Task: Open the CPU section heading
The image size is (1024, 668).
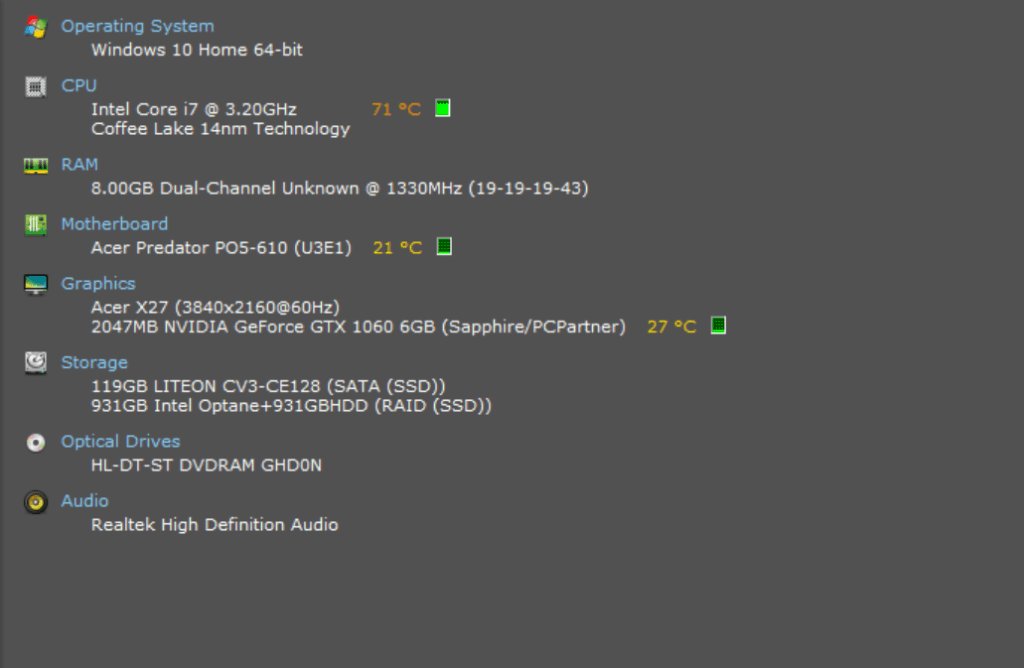Action: [x=79, y=86]
